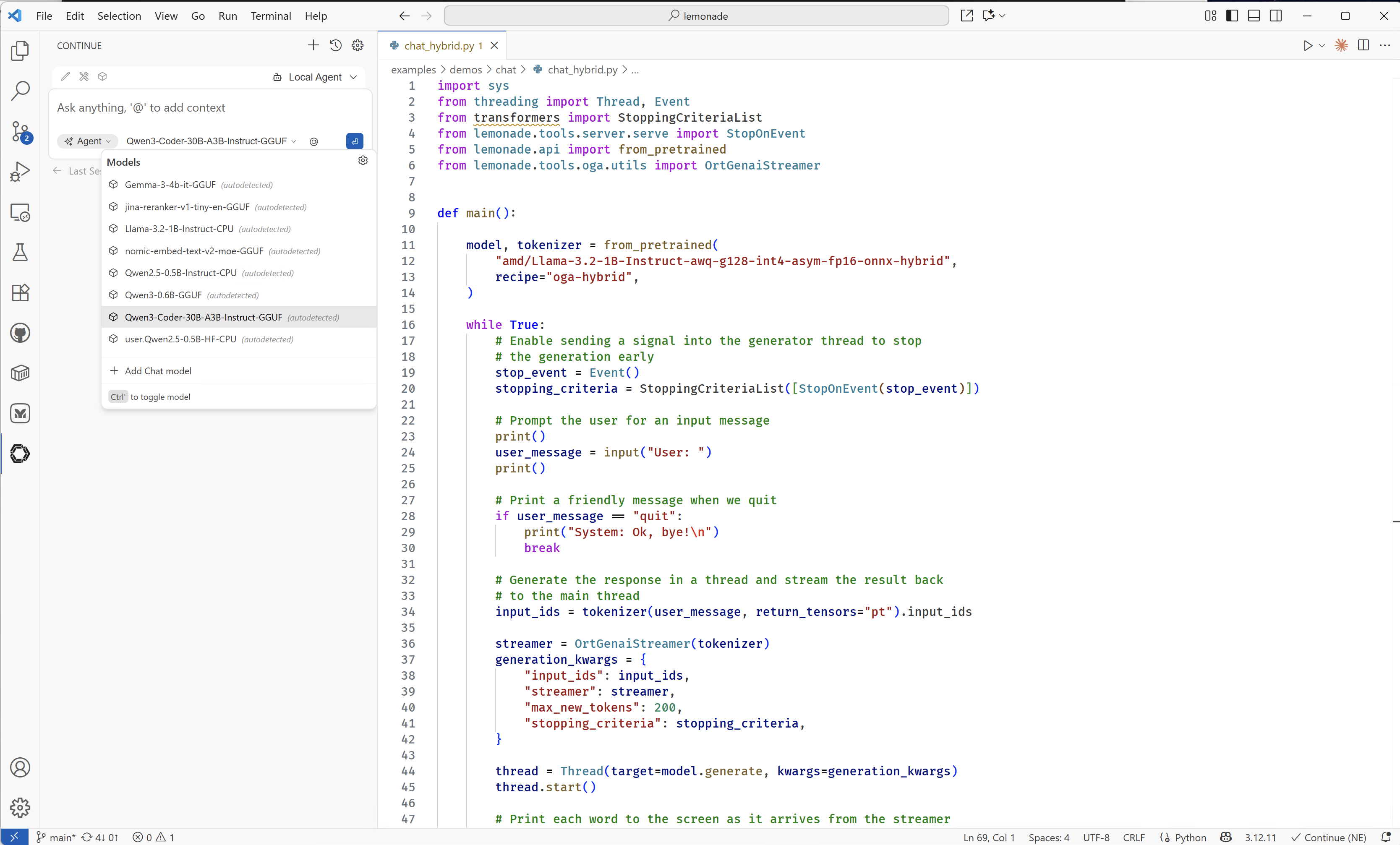The height and width of the screenshot is (845, 1400).
Task: Expand the Local Agent dropdown
Action: click(x=315, y=77)
